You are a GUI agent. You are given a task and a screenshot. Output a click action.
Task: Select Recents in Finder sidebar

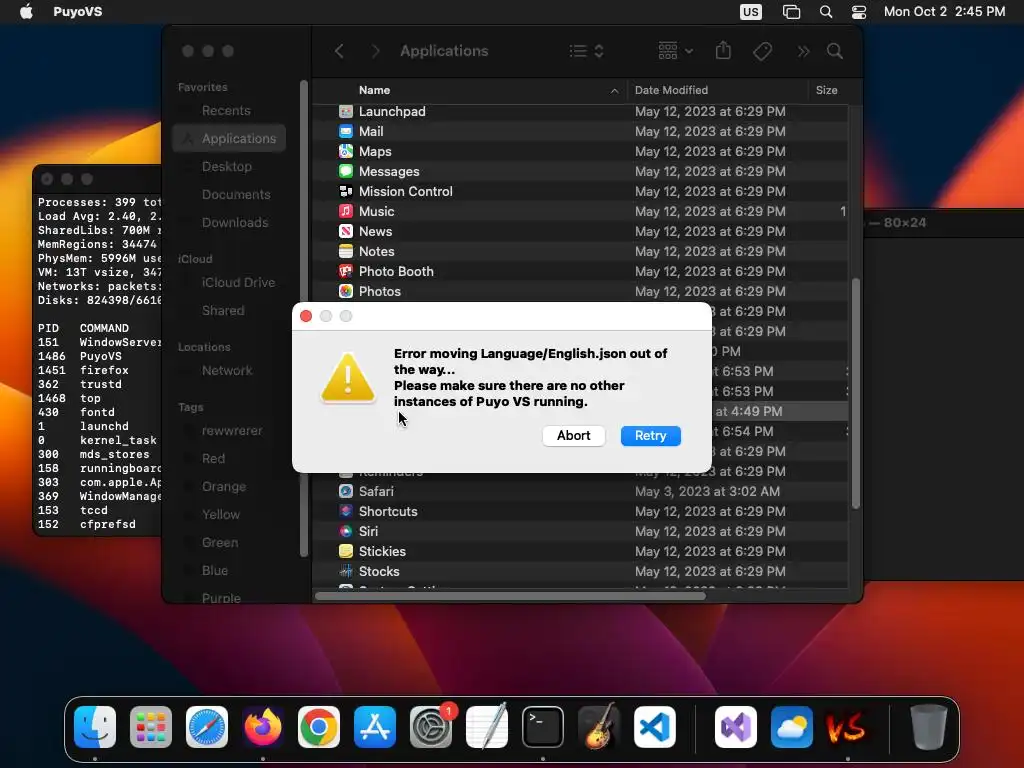tap(226, 110)
